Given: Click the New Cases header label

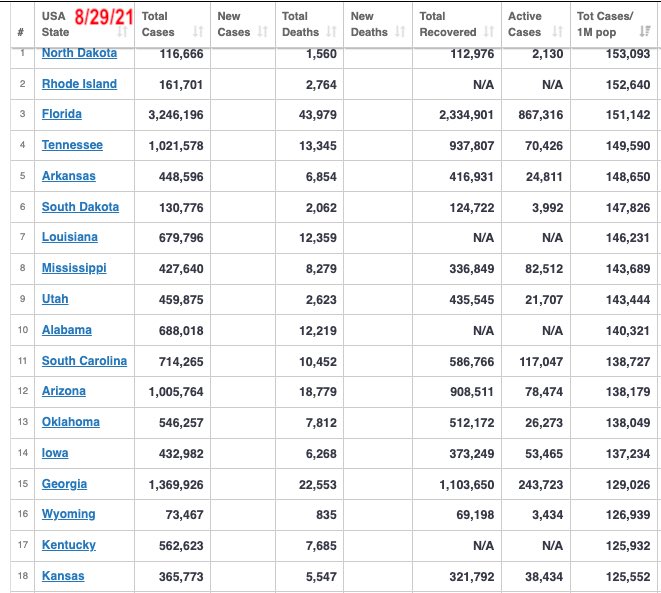Looking at the screenshot, I should [234, 24].
